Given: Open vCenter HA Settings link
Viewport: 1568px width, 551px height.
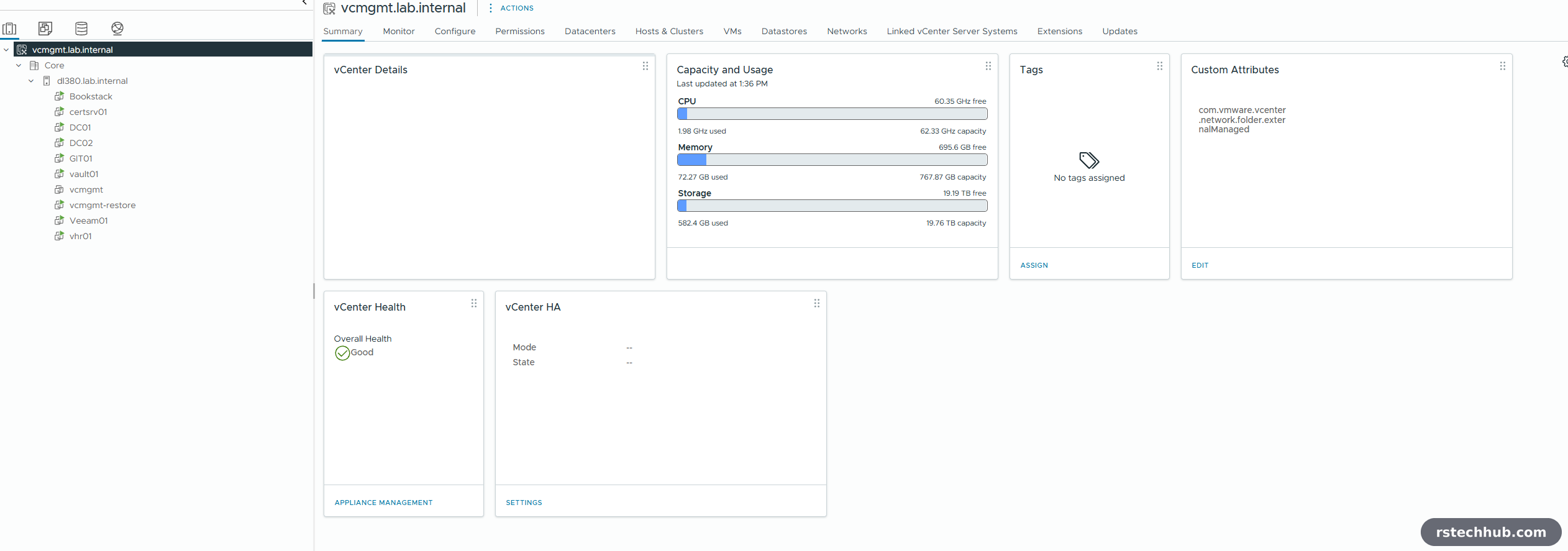Looking at the screenshot, I should (x=524, y=503).
